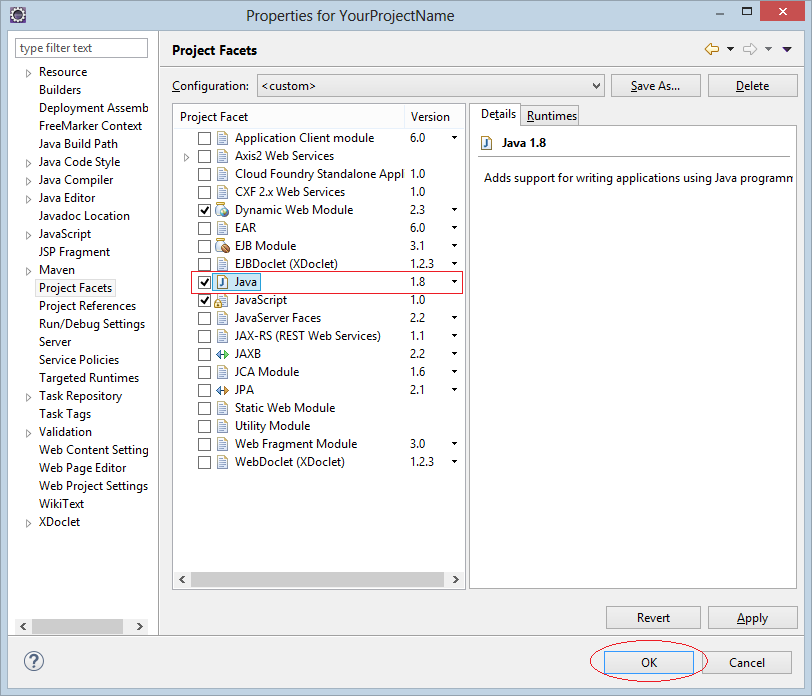Open the Configuration dropdown

431,86
